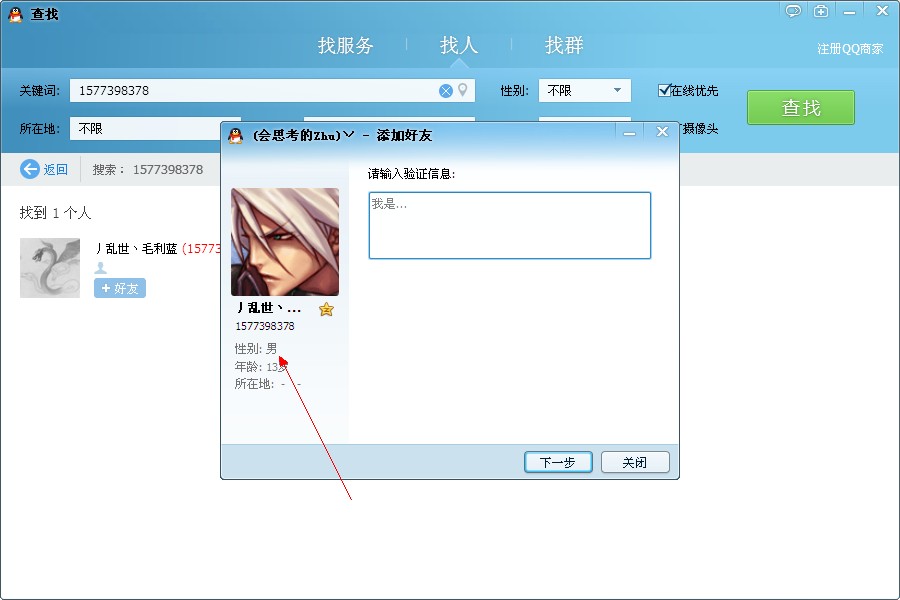
Task: Click the QQ penguin icon in dialog title
Action: (x=236, y=135)
